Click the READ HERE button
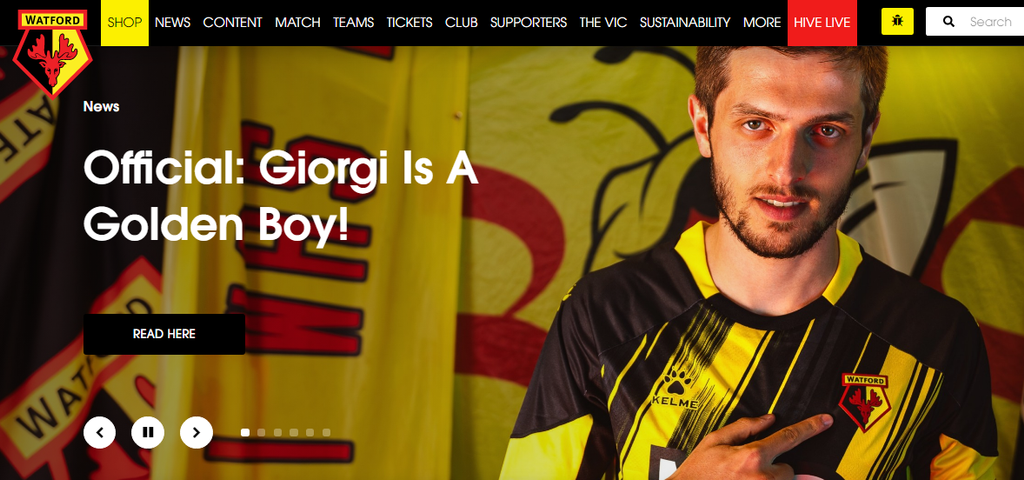1024x480 pixels. coord(164,334)
